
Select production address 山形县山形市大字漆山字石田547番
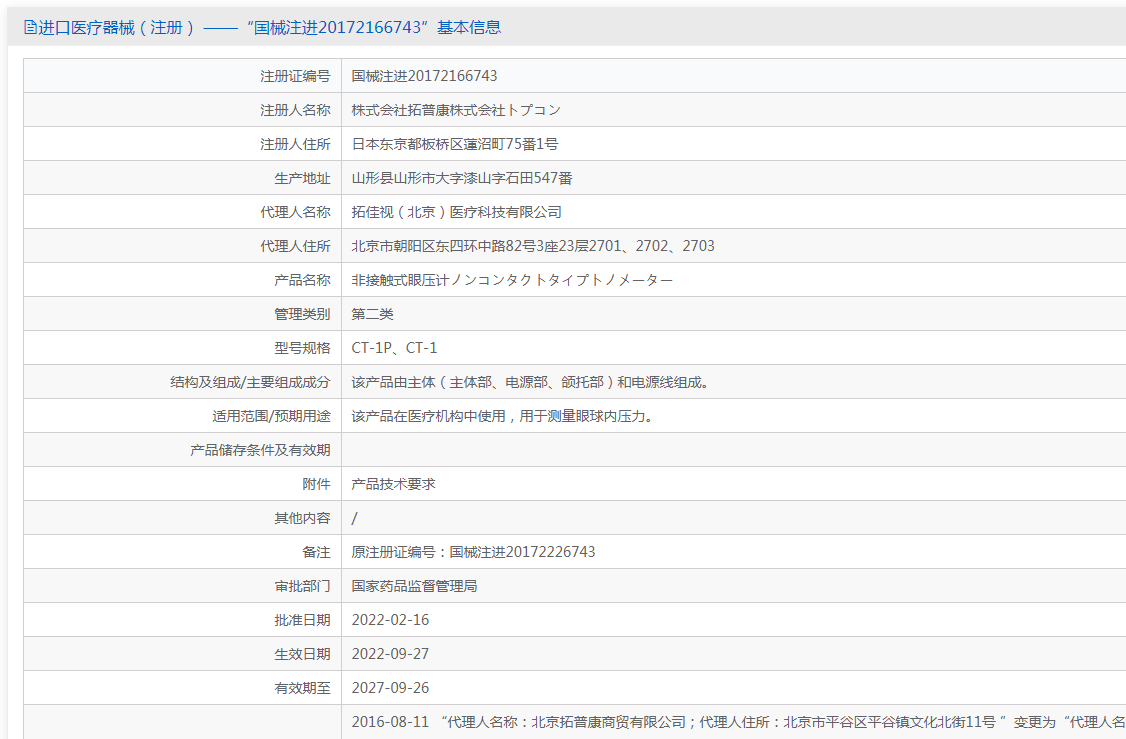[462, 178]
